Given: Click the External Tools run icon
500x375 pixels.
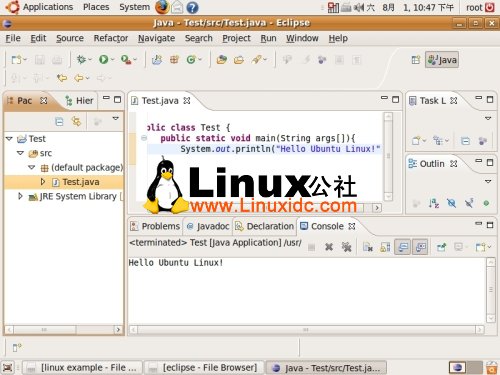Looking at the screenshot, I should pyautogui.click(x=126, y=60).
